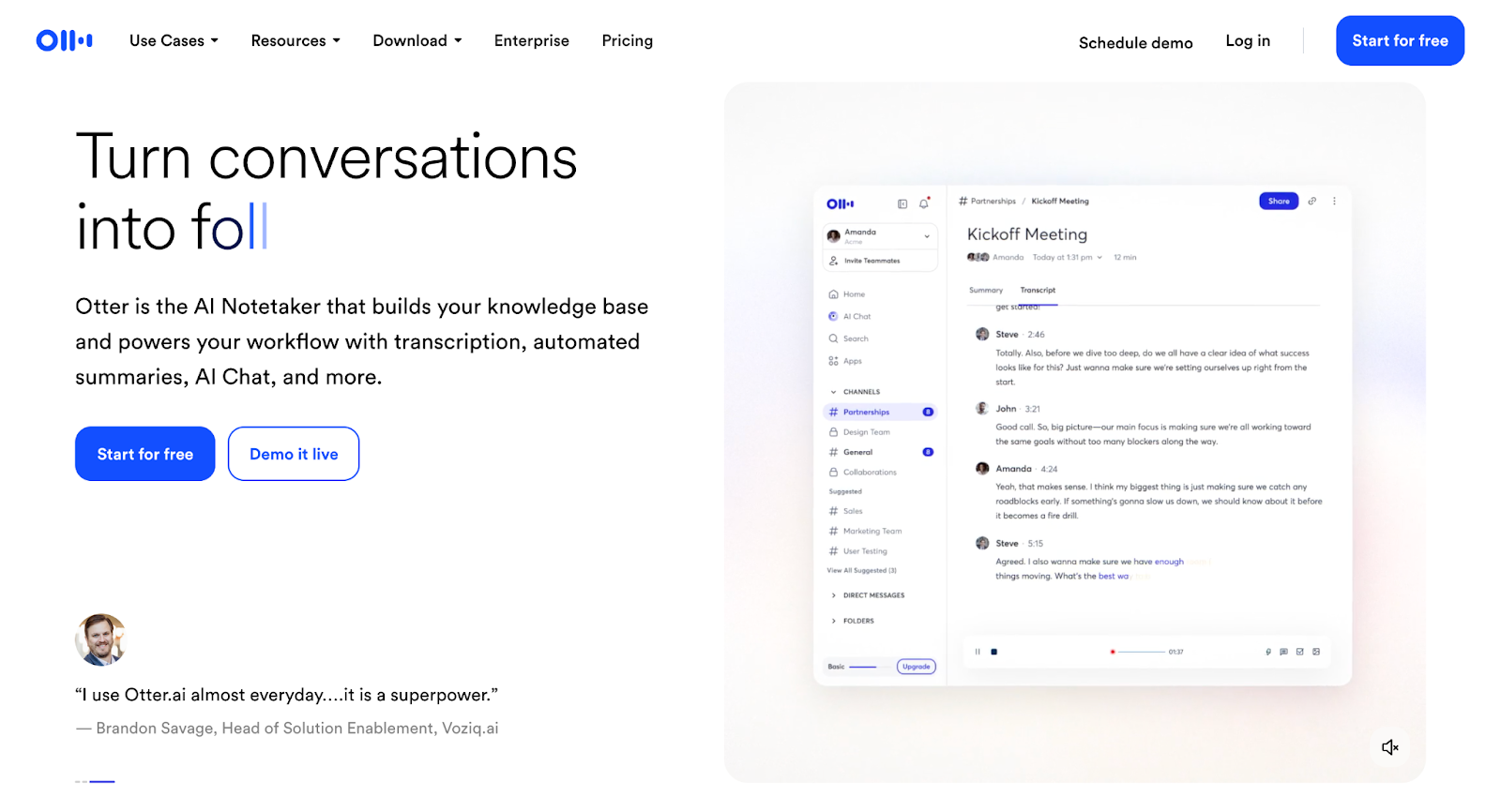The width and height of the screenshot is (1501, 812).
Task: Switch to the Summary tab
Action: click(x=985, y=291)
